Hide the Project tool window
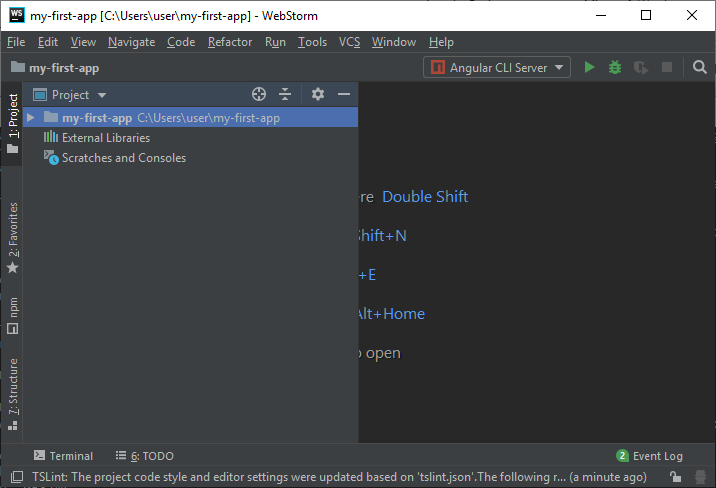Viewport: 716px width, 488px height. pyautogui.click(x=344, y=94)
